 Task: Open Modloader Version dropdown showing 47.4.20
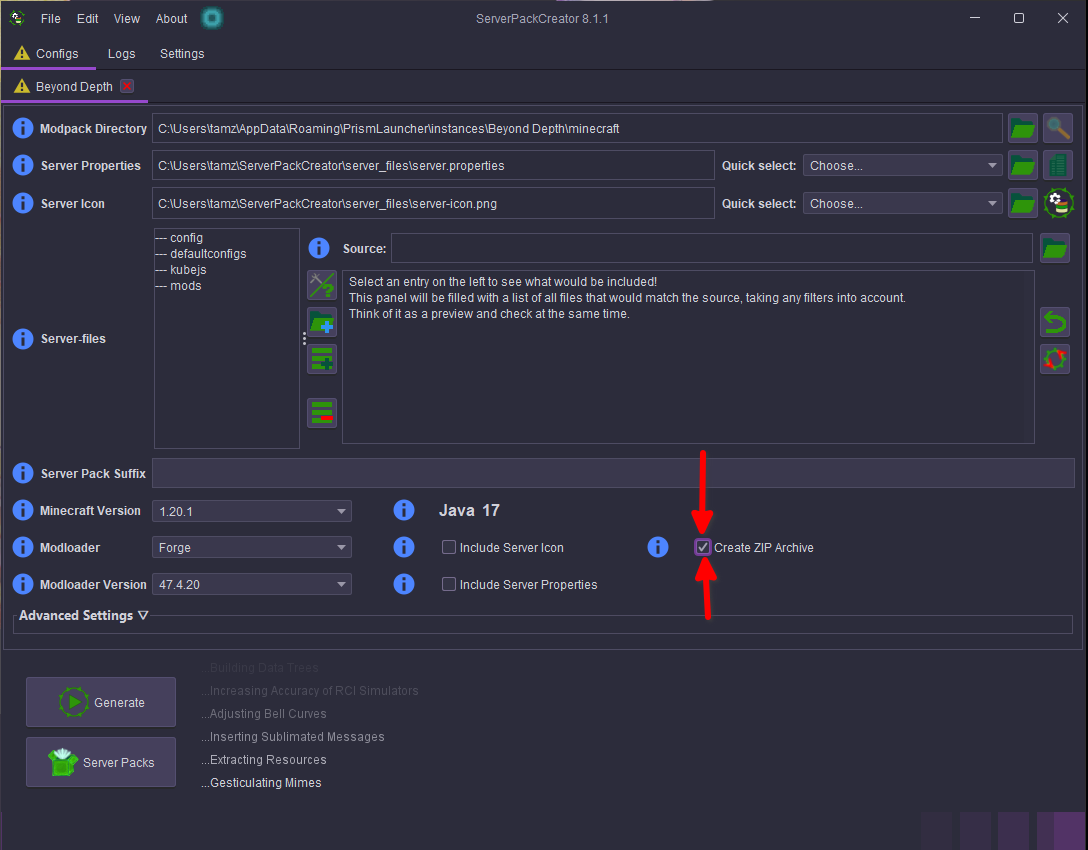(x=251, y=584)
